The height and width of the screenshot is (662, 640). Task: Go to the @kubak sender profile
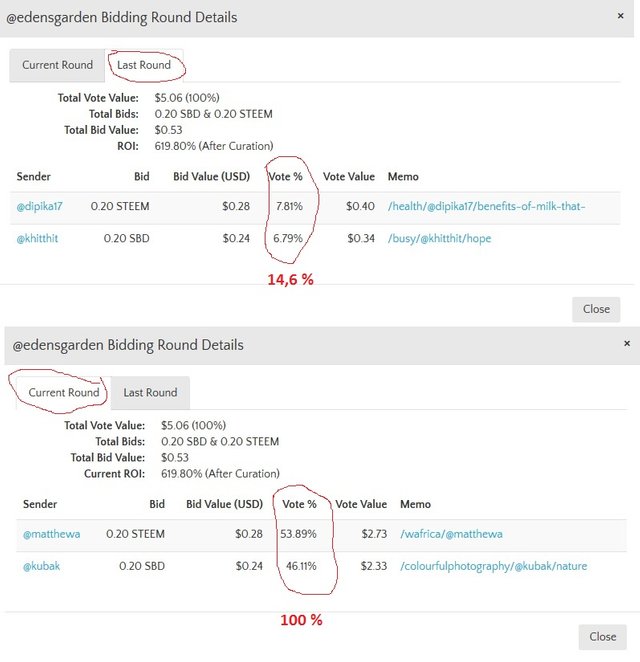(x=41, y=566)
